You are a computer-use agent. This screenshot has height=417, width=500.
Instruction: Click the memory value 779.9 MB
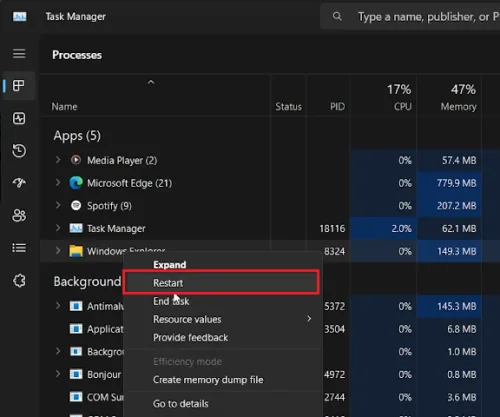457,183
